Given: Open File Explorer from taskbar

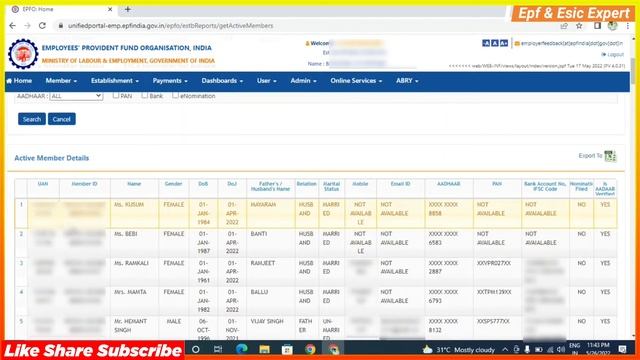Looking at the screenshot, I should point(264,349).
